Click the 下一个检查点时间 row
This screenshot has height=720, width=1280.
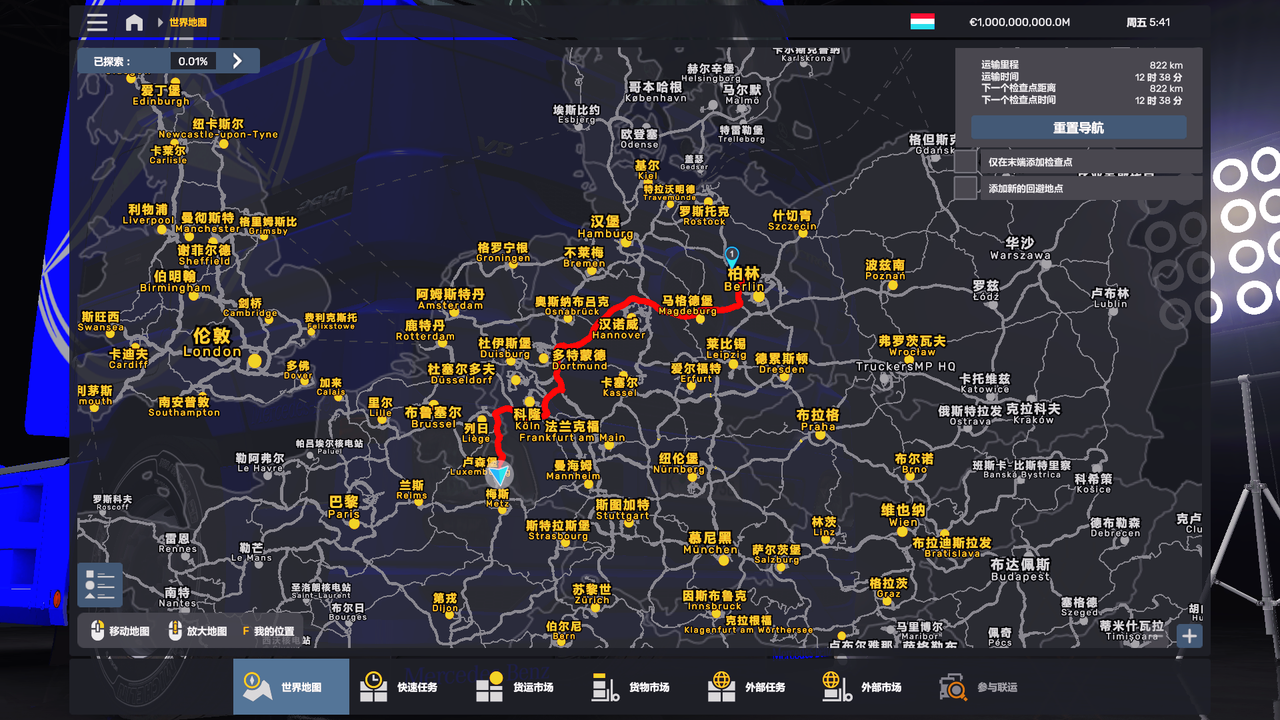[1081, 100]
